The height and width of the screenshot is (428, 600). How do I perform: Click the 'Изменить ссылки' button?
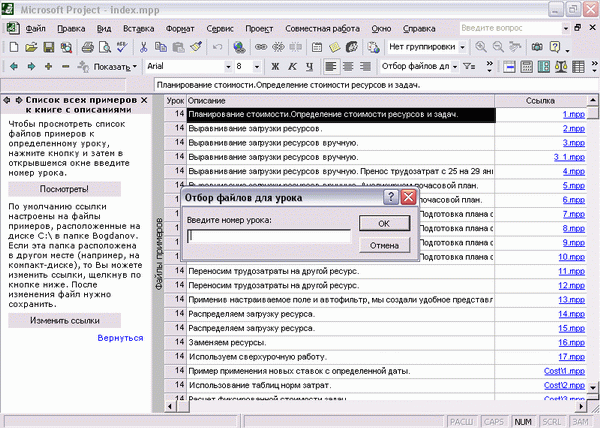[64, 321]
